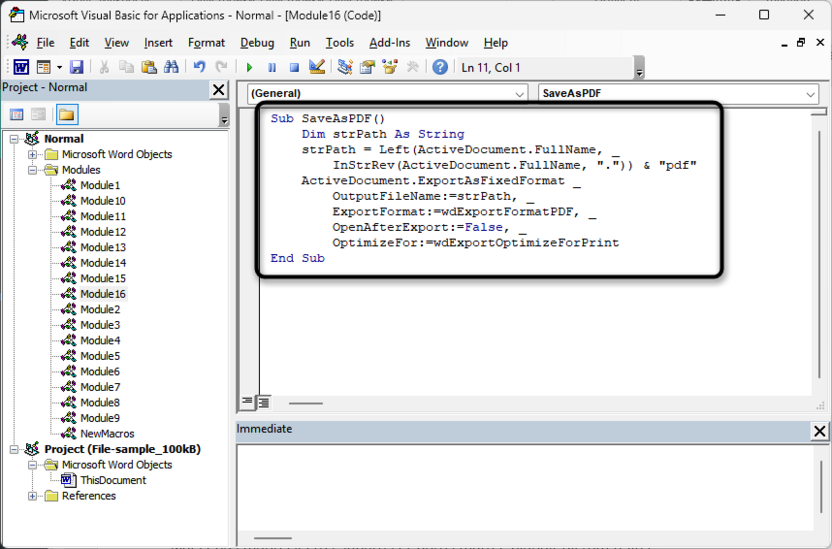Click the Insert Module toolbar icon
The image size is (832, 549).
(44, 67)
